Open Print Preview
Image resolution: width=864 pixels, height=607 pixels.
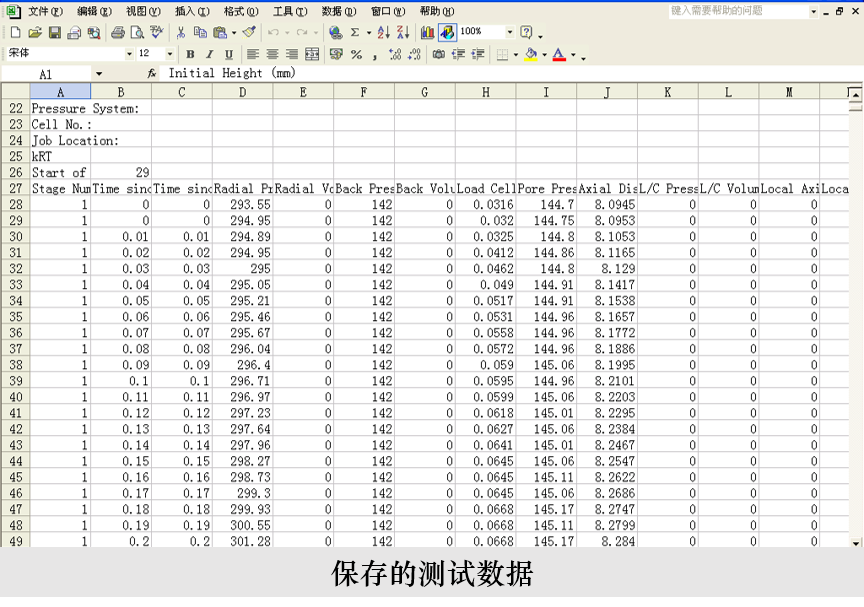click(139, 32)
